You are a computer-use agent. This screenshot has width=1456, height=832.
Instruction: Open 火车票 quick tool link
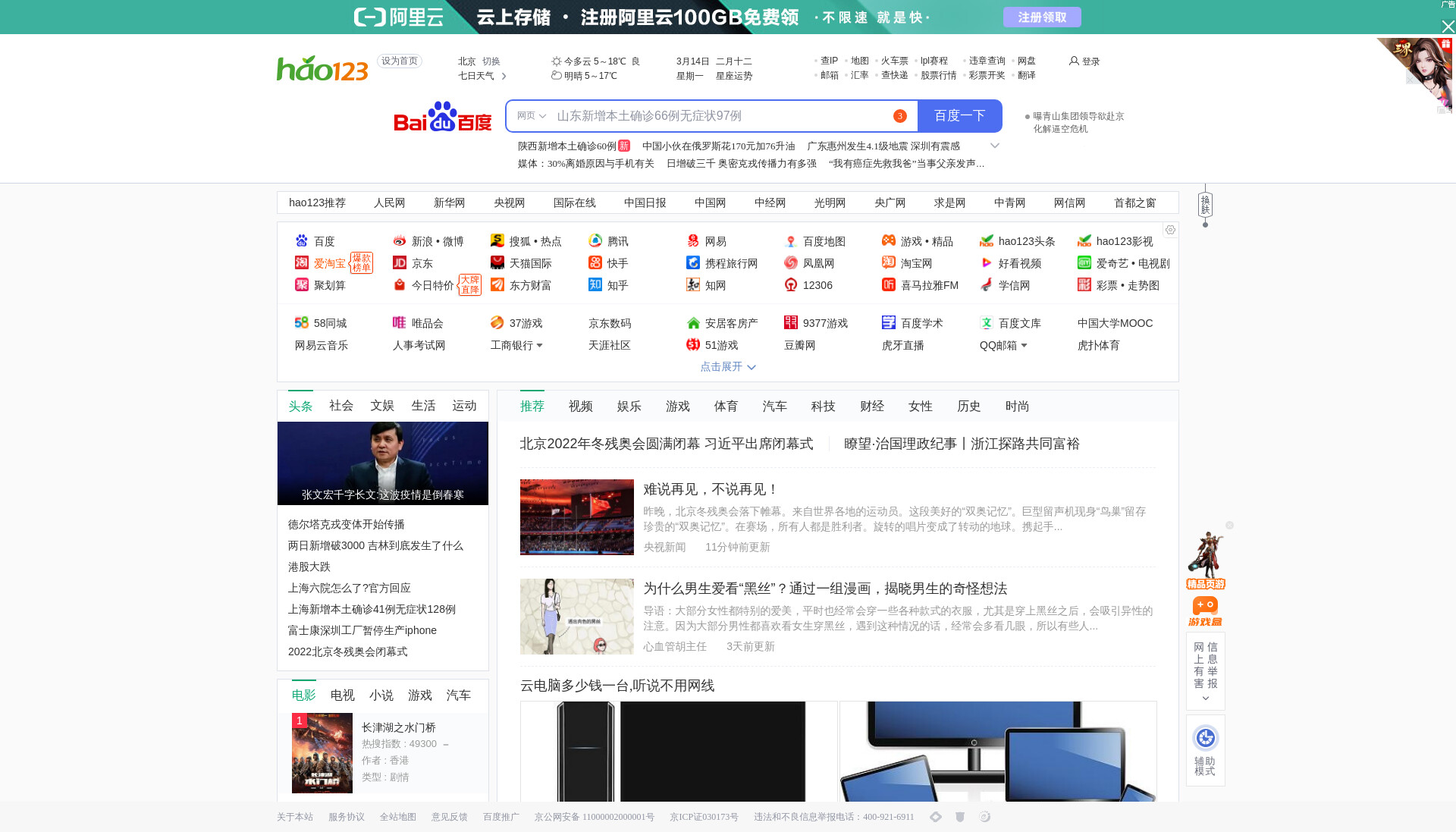pos(895,61)
